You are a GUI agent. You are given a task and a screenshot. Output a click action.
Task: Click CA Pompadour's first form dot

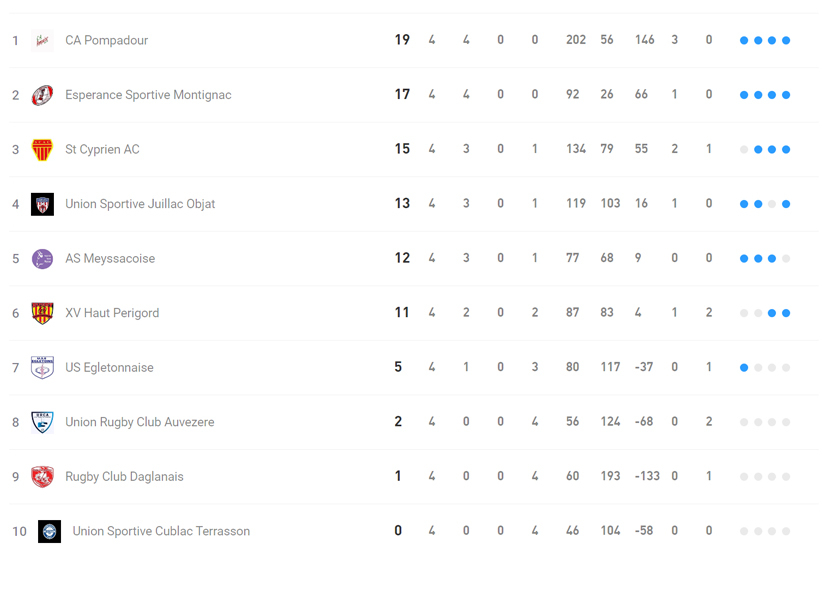744,41
